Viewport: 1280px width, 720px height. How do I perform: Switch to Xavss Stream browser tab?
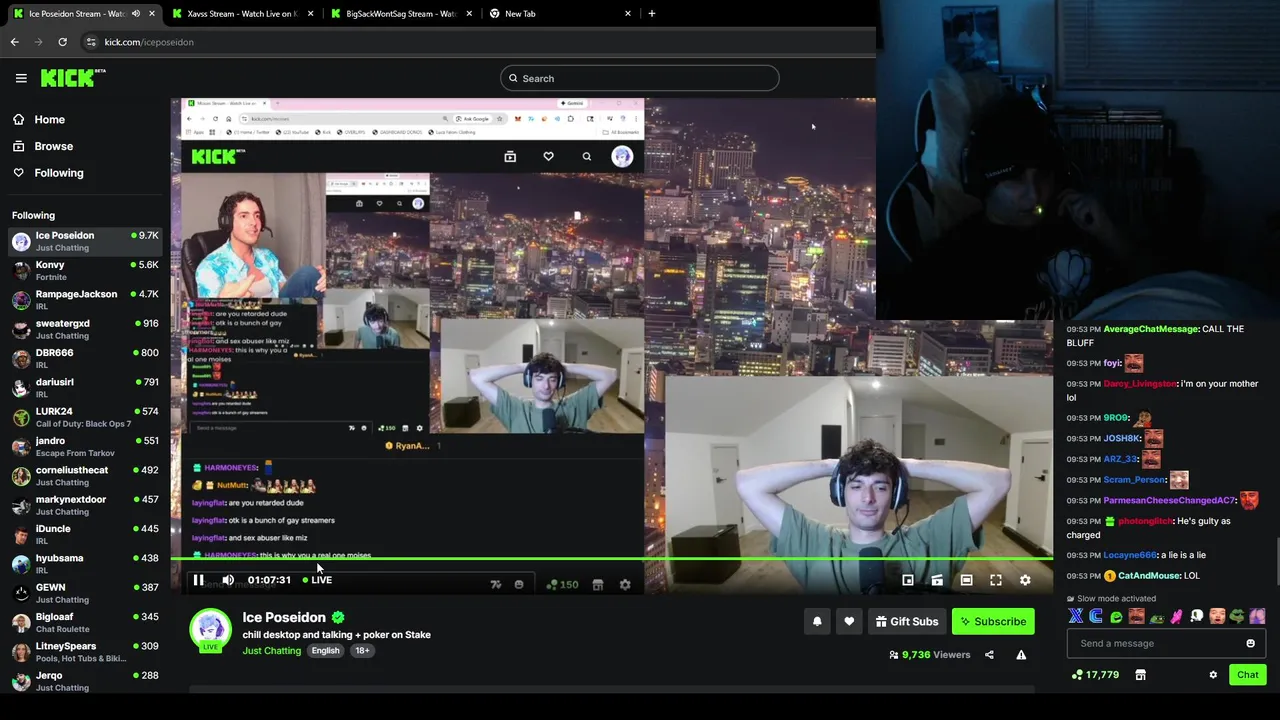tap(245, 14)
